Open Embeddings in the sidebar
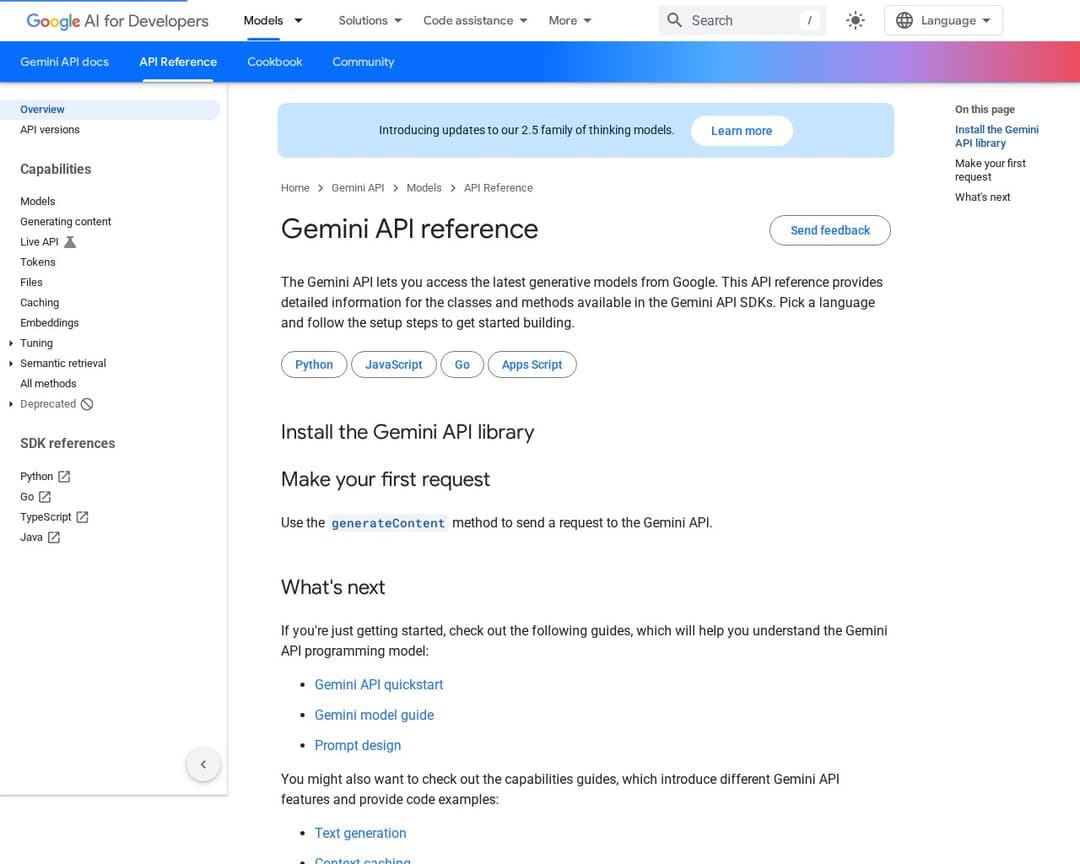 (49, 323)
